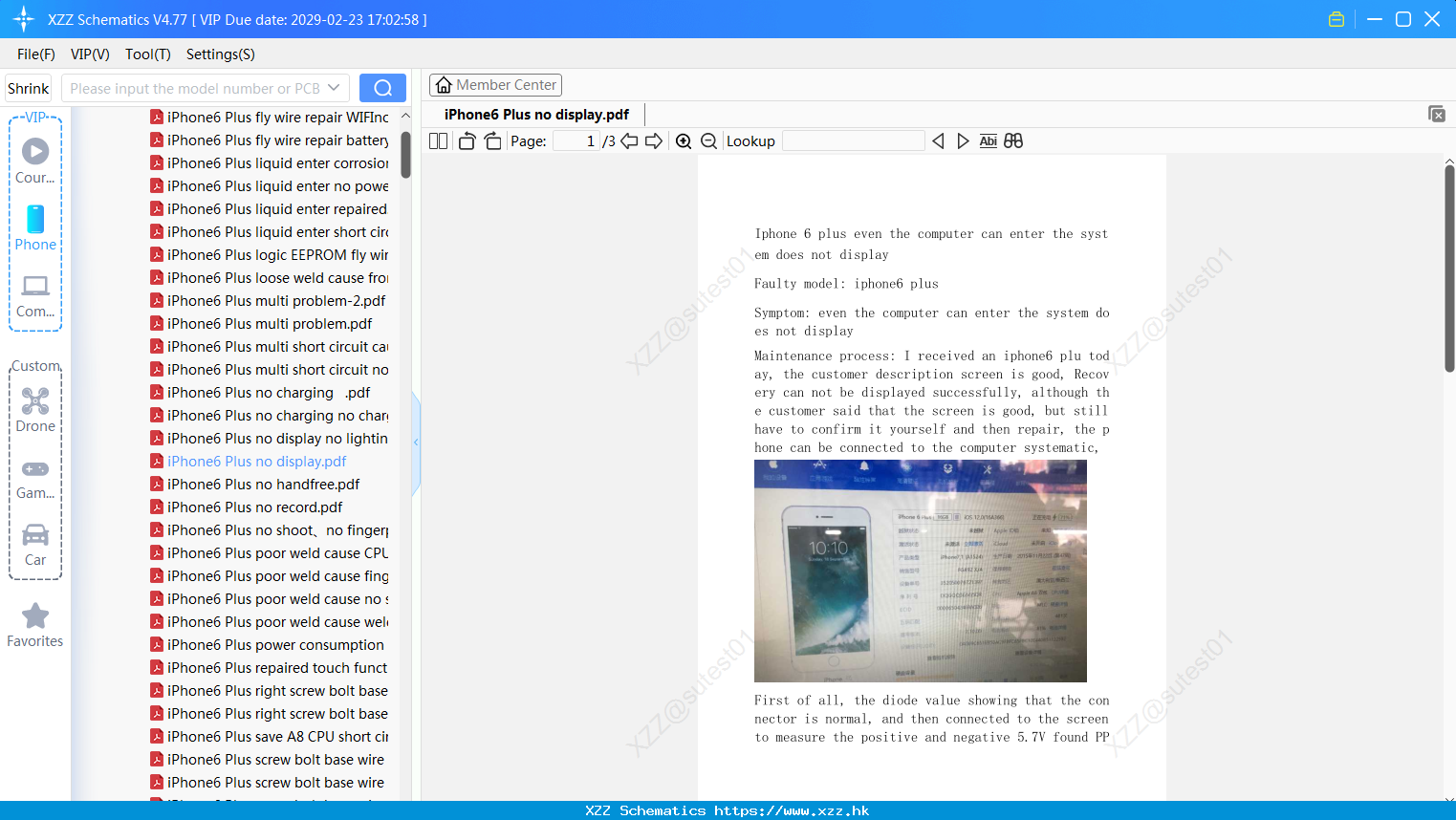Click the Lookup text field
The image size is (1456, 820).
[853, 141]
